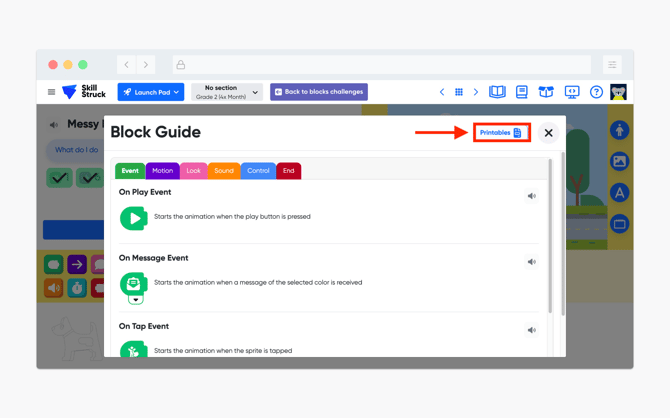Open the Launch Pad dropdown

pos(151,92)
